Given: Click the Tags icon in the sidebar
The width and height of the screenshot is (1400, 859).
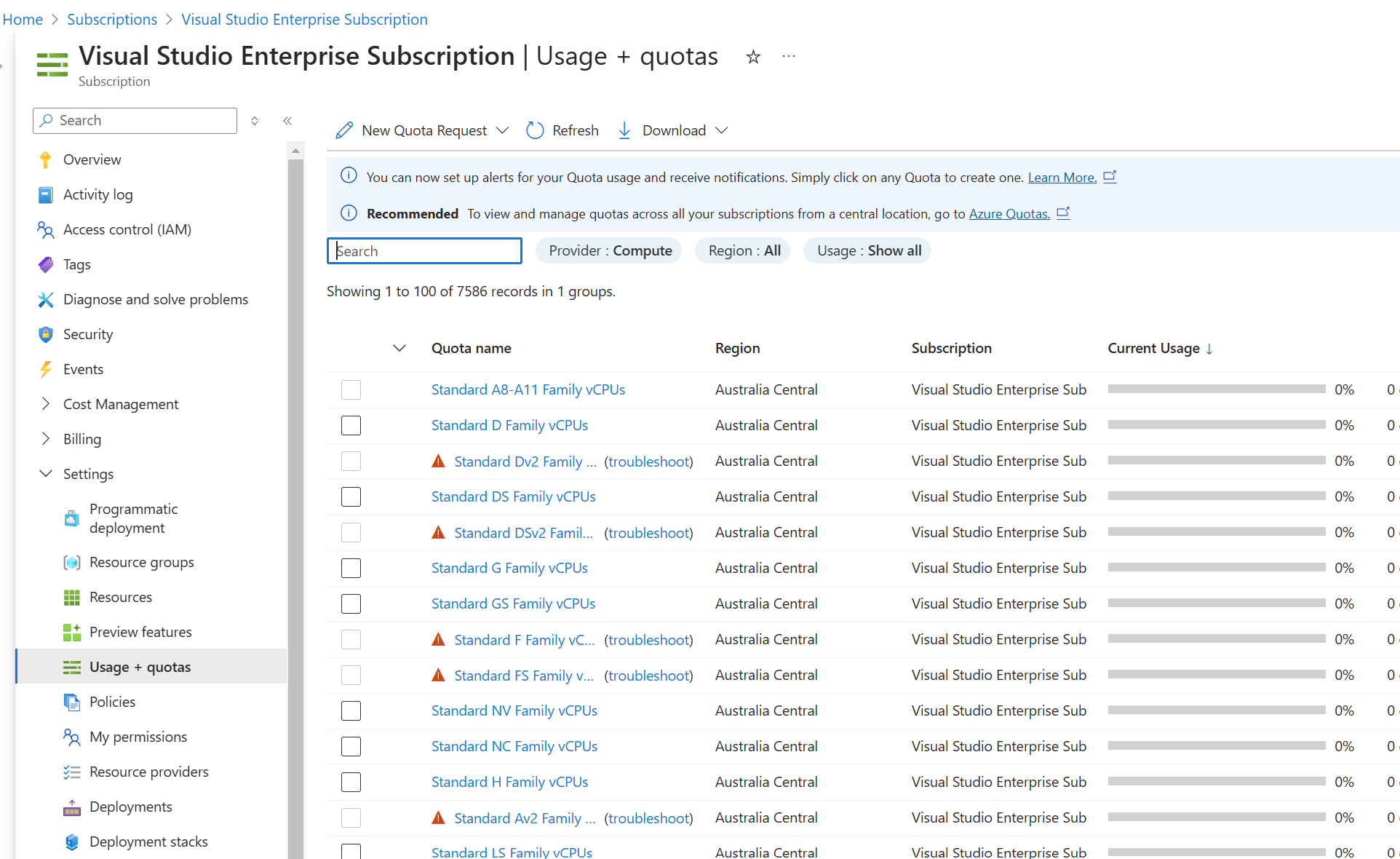Looking at the screenshot, I should (x=45, y=264).
